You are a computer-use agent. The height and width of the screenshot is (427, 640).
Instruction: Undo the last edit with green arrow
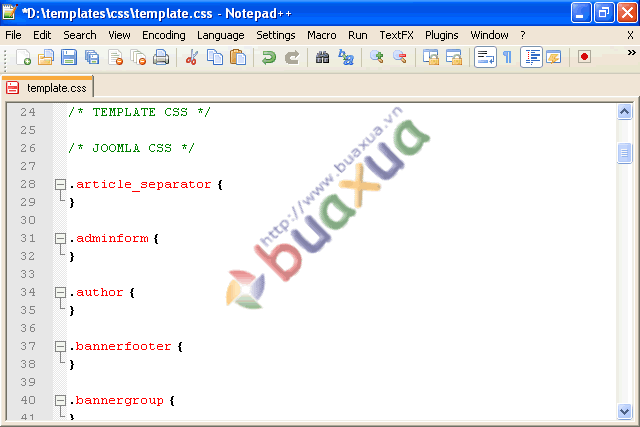tap(269, 57)
